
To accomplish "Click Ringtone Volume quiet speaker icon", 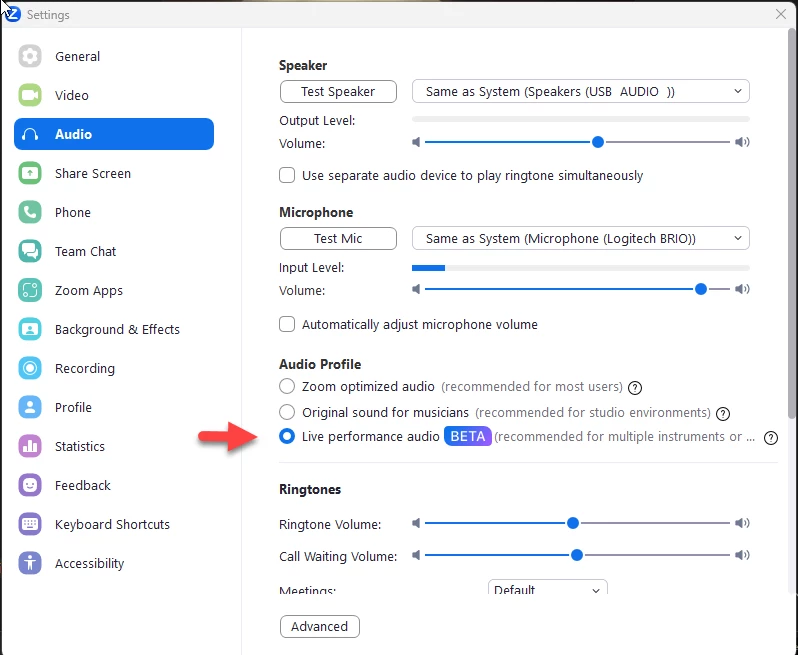I will coord(416,523).
